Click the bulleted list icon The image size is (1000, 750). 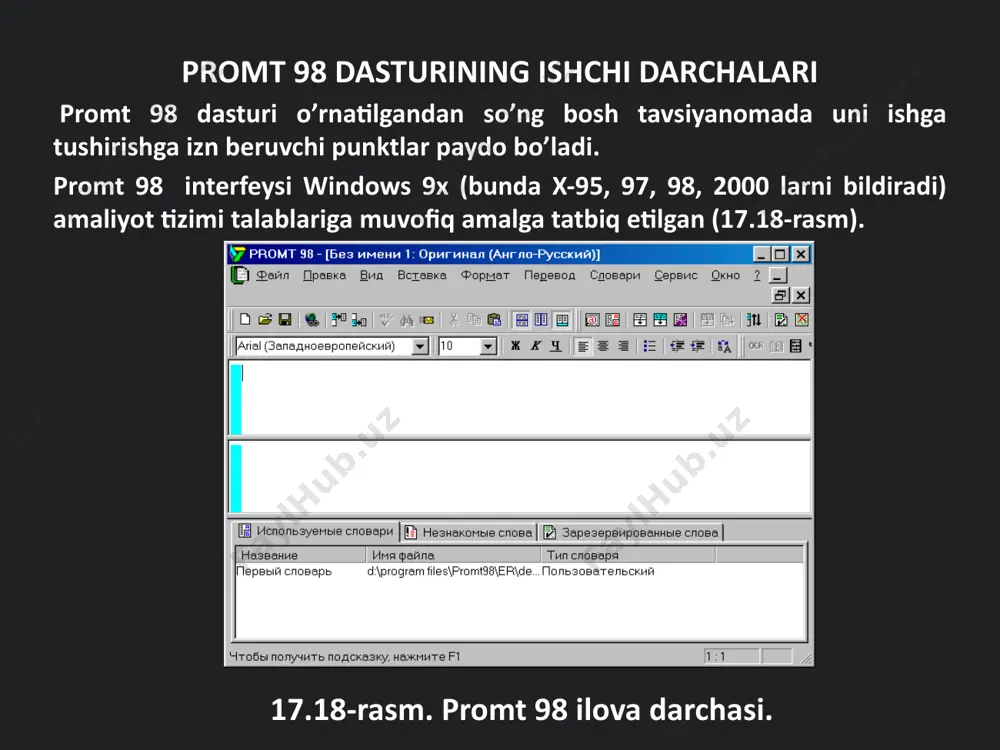click(x=650, y=346)
